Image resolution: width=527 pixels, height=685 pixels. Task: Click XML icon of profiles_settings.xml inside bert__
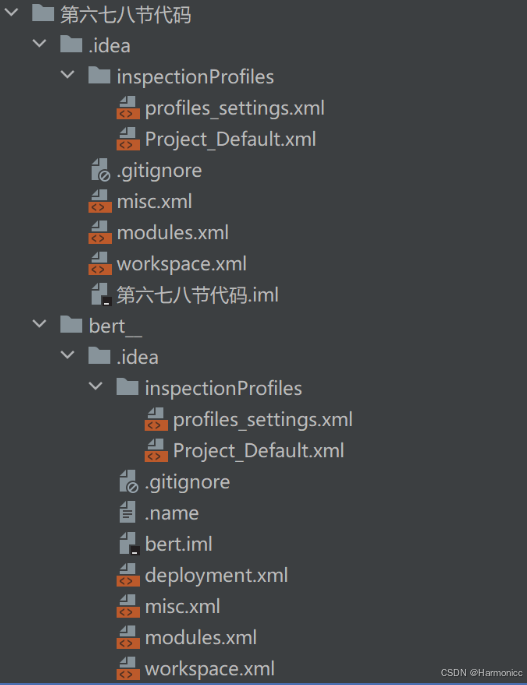[156, 419]
